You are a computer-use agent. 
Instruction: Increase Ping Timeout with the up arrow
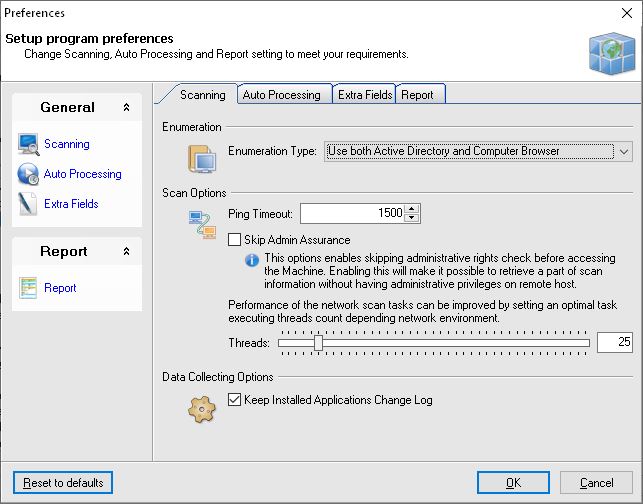coord(412,208)
